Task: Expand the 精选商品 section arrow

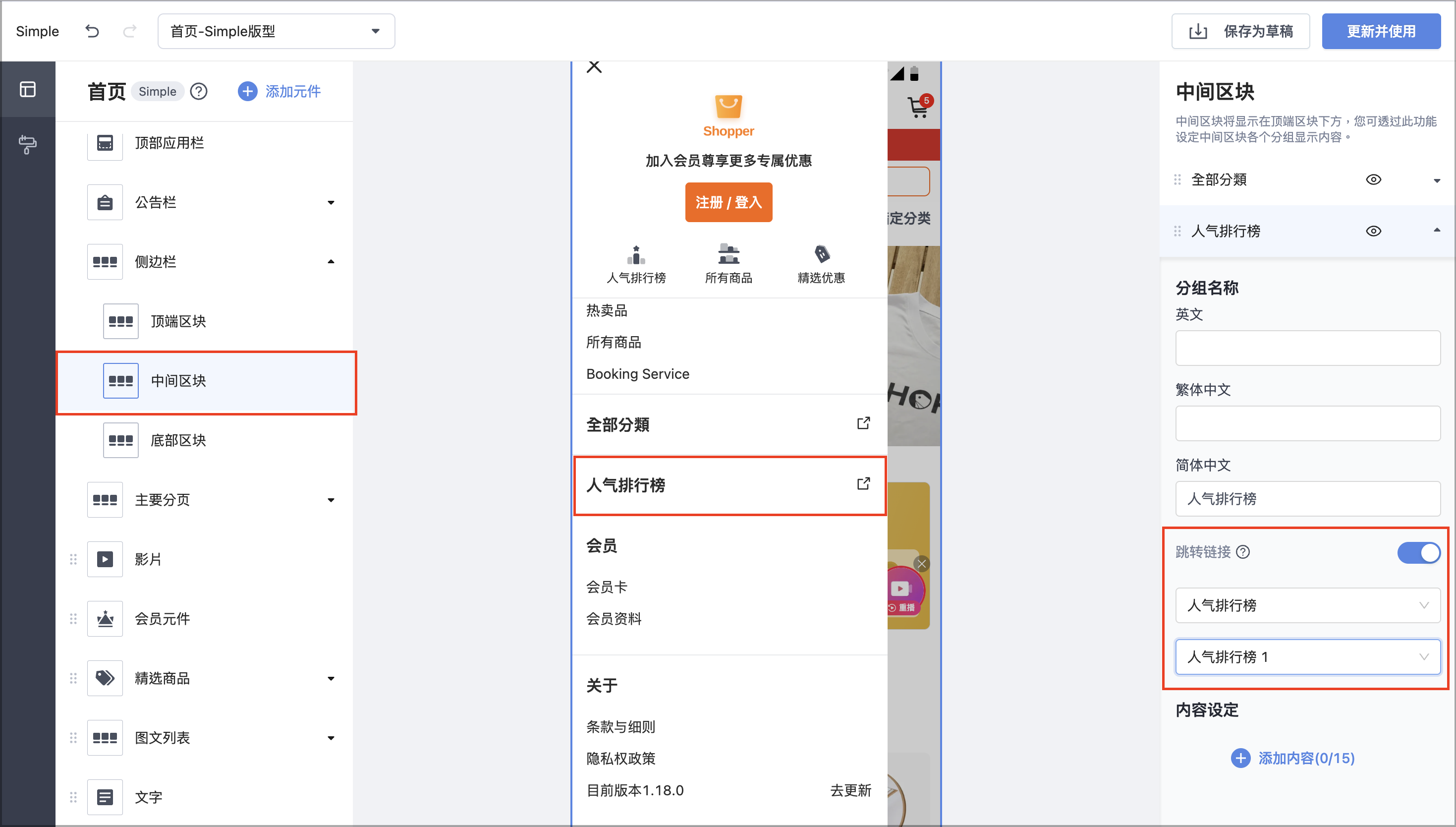Action: (x=331, y=679)
